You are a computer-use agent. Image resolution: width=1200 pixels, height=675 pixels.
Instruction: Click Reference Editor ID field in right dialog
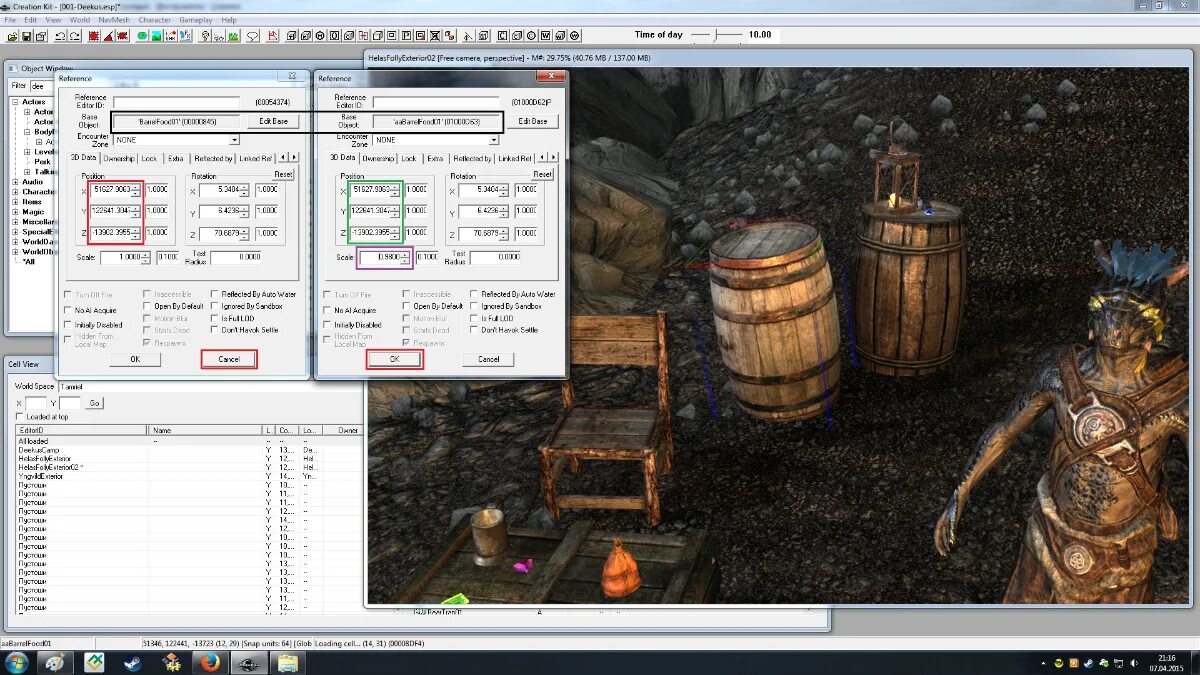436,102
